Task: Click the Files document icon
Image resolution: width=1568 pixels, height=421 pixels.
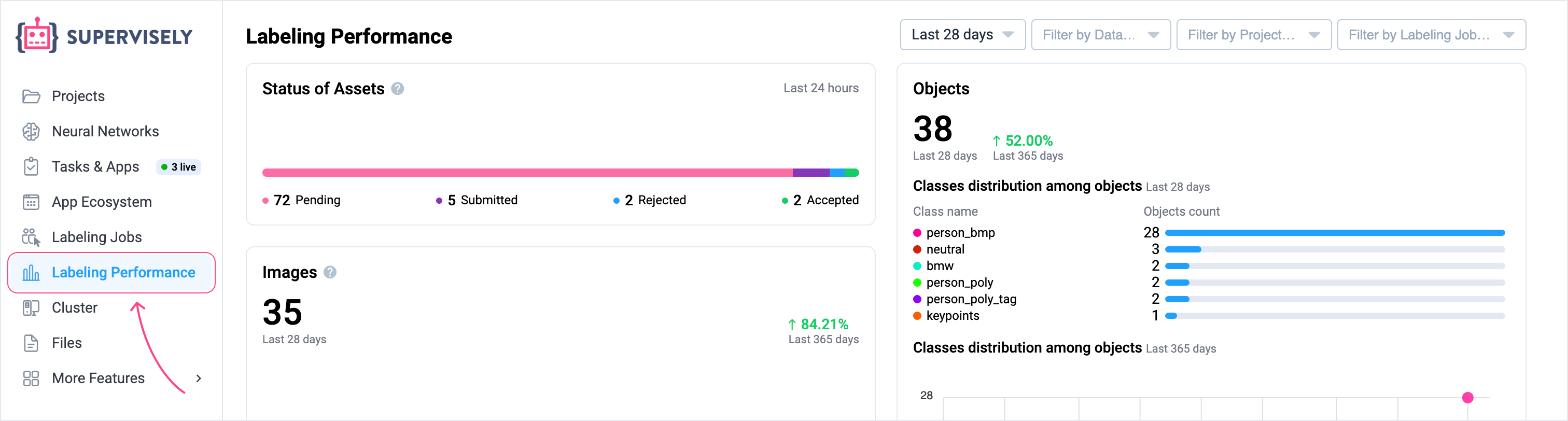Action: (x=31, y=343)
